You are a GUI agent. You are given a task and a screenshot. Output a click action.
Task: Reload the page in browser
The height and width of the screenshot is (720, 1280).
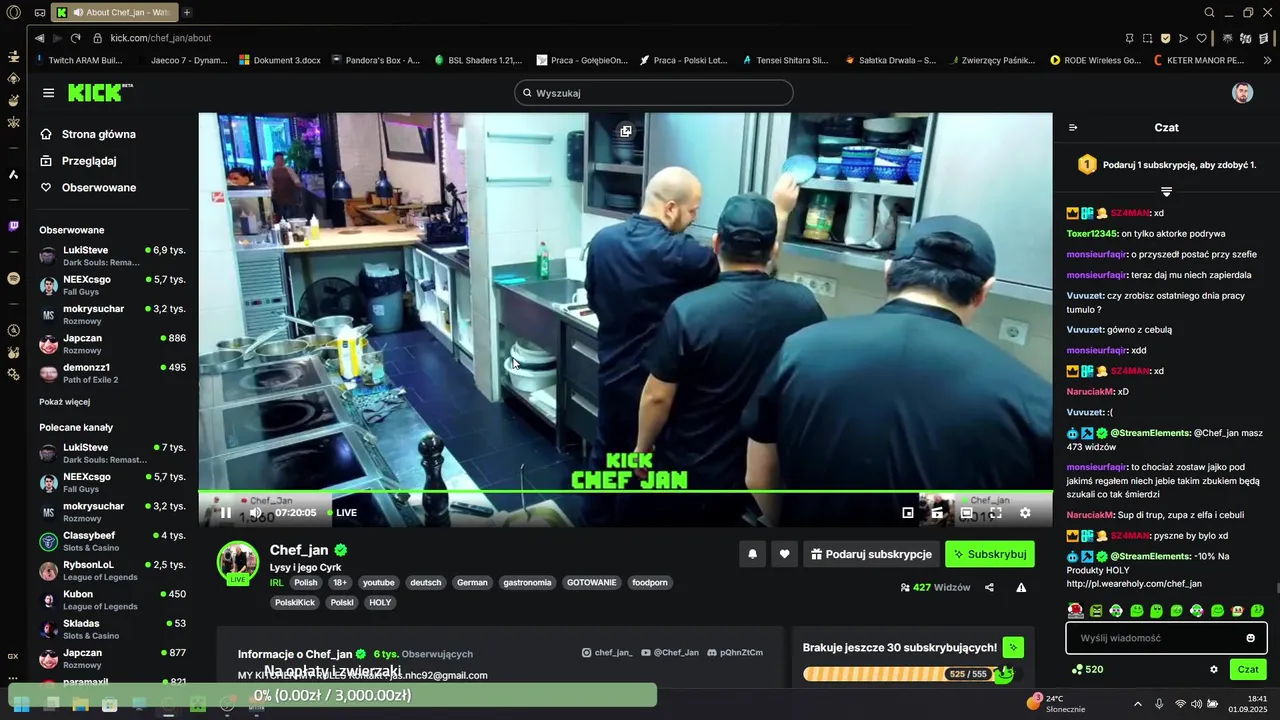75,38
